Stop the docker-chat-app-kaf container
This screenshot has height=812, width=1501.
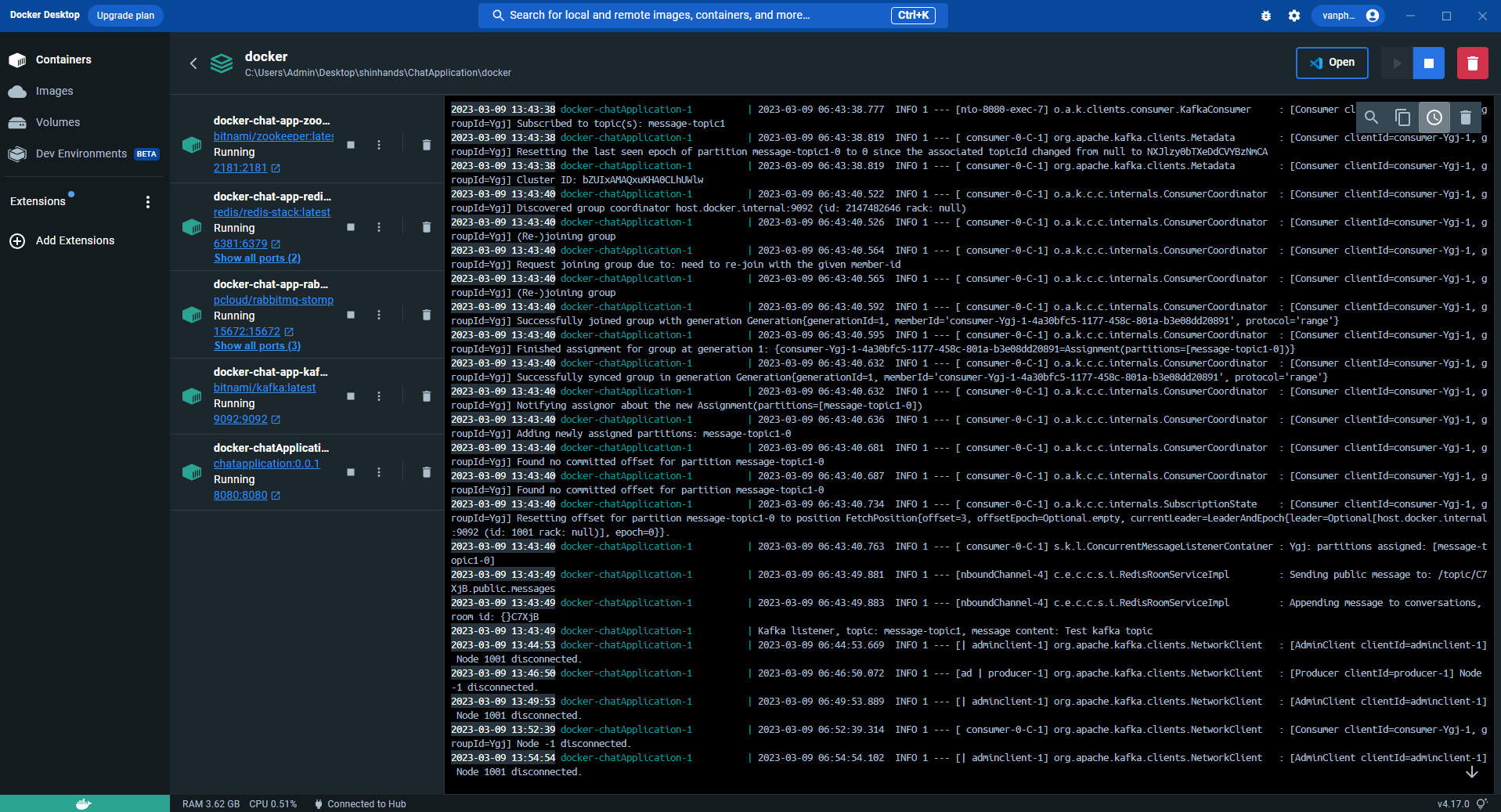351,396
